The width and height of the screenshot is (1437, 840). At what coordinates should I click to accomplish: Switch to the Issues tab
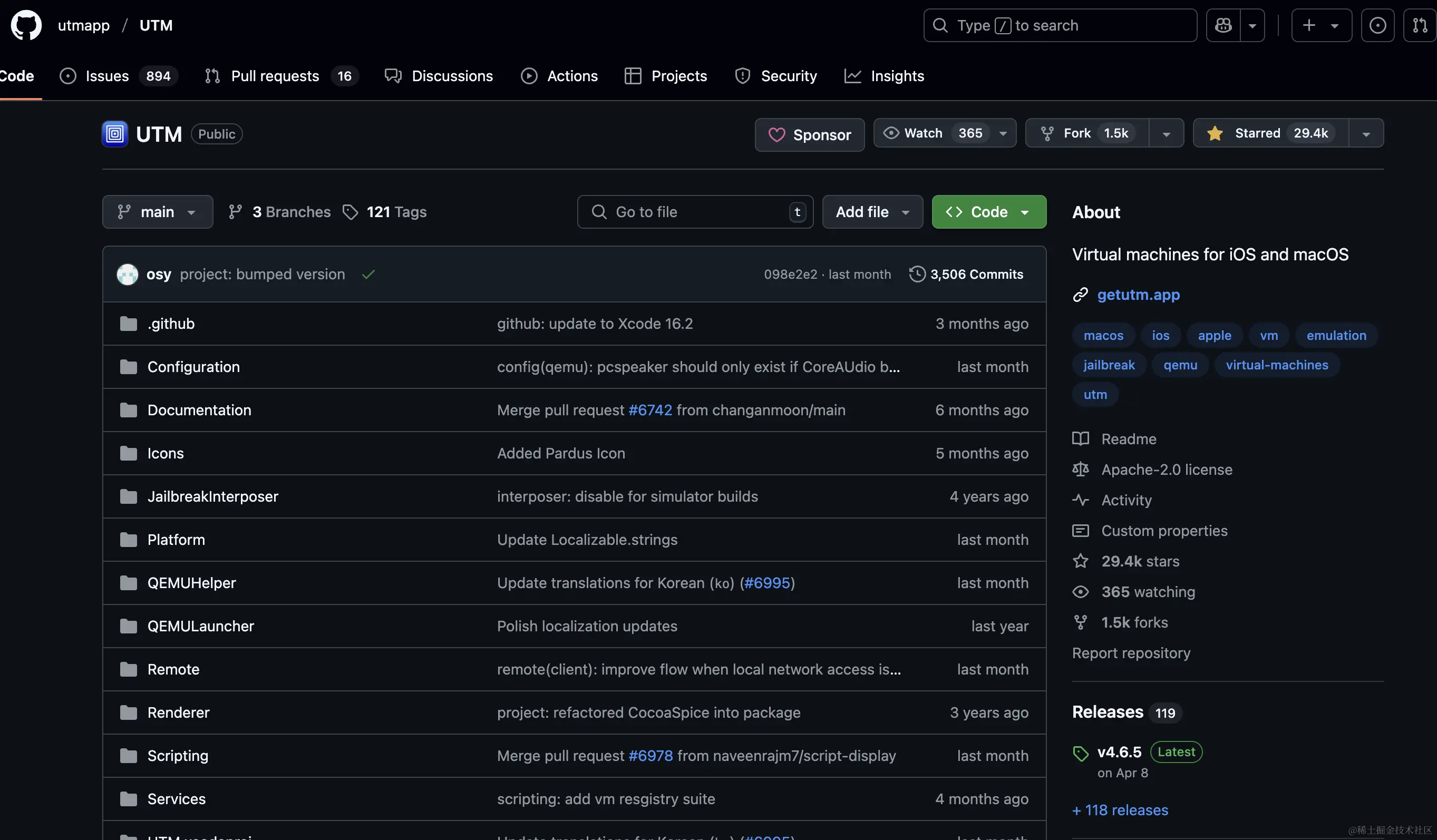click(x=107, y=76)
